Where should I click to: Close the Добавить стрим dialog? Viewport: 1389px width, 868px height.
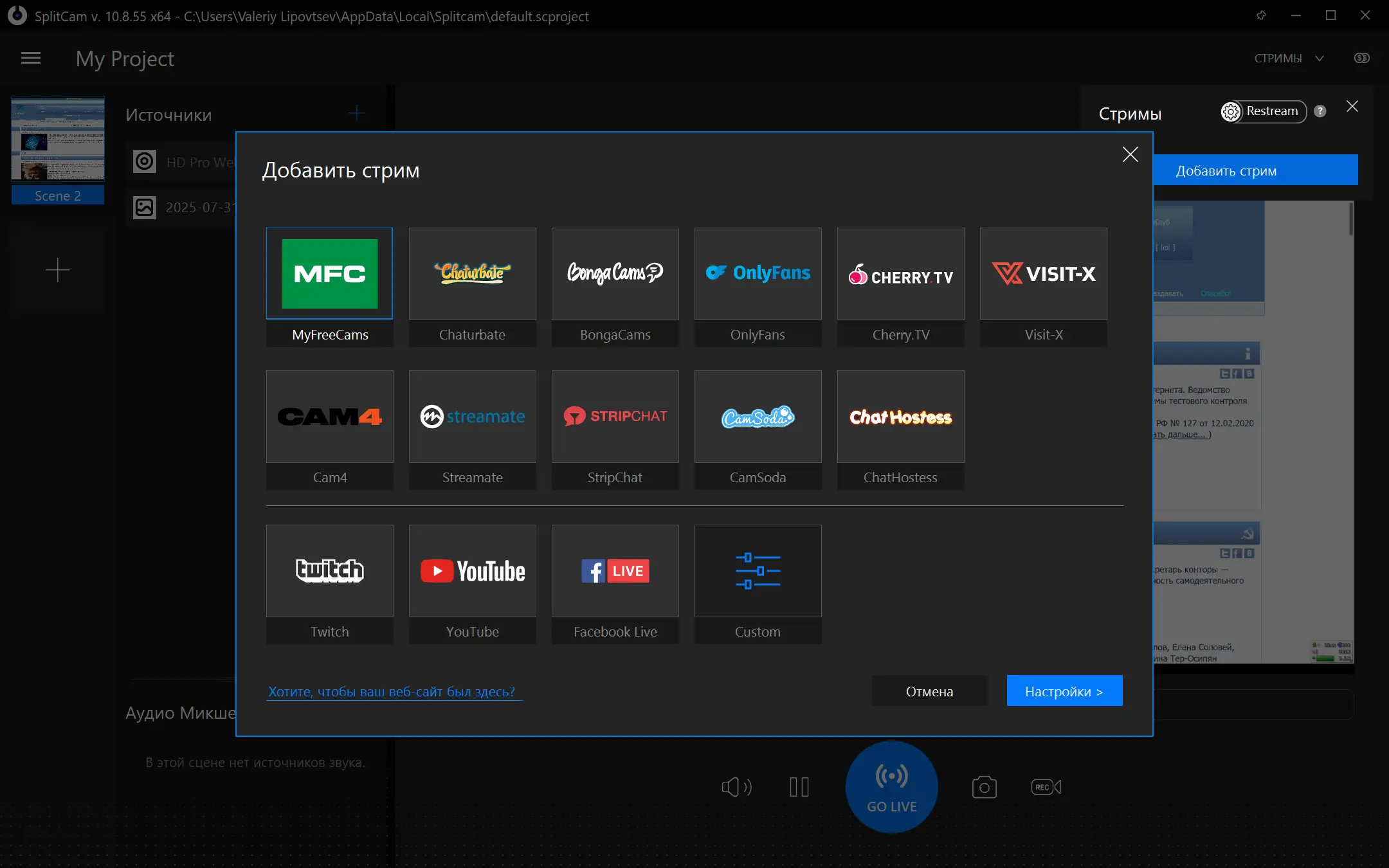[x=1130, y=154]
